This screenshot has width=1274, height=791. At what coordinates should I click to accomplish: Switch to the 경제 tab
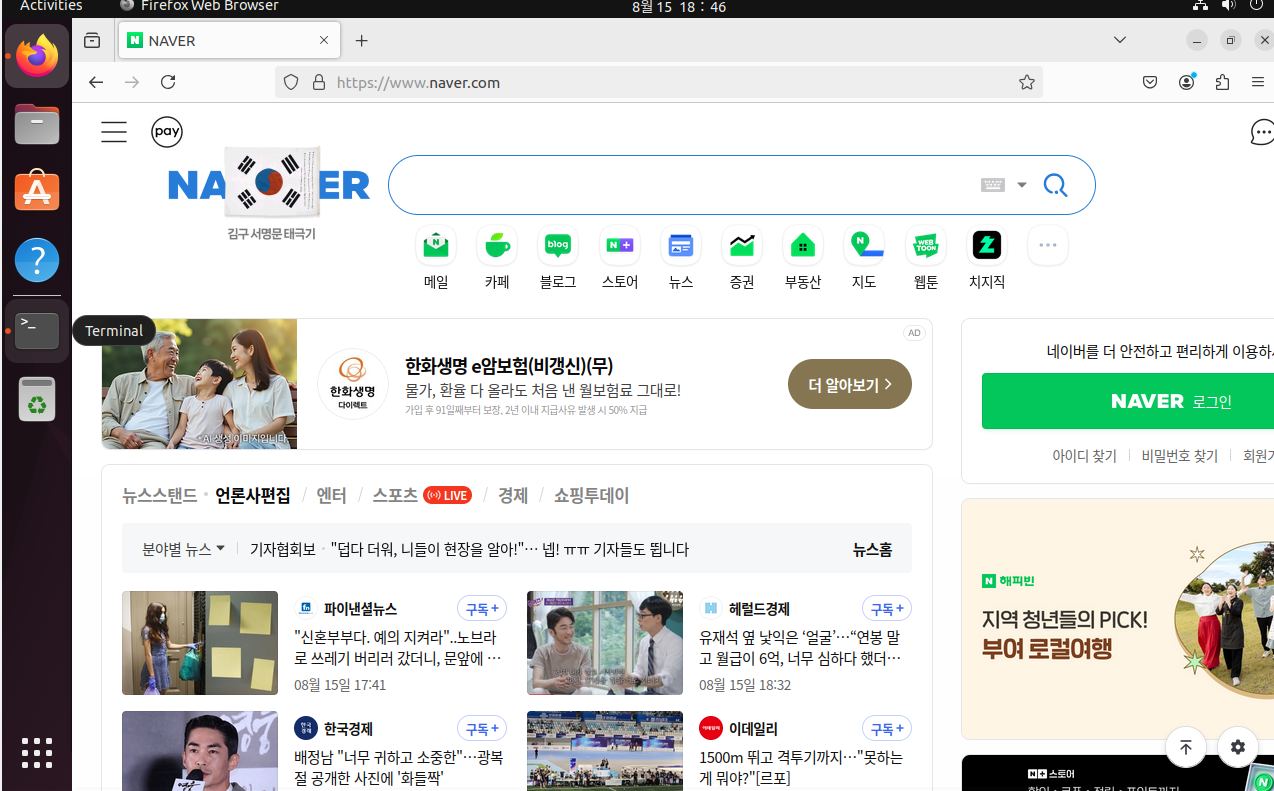point(513,495)
